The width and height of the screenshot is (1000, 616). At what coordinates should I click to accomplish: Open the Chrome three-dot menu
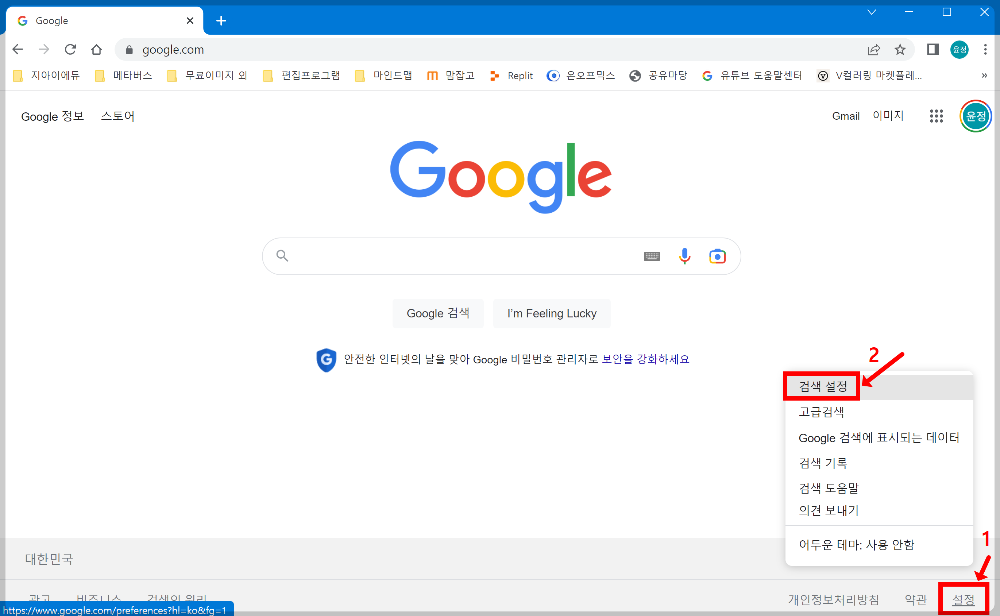click(985, 50)
